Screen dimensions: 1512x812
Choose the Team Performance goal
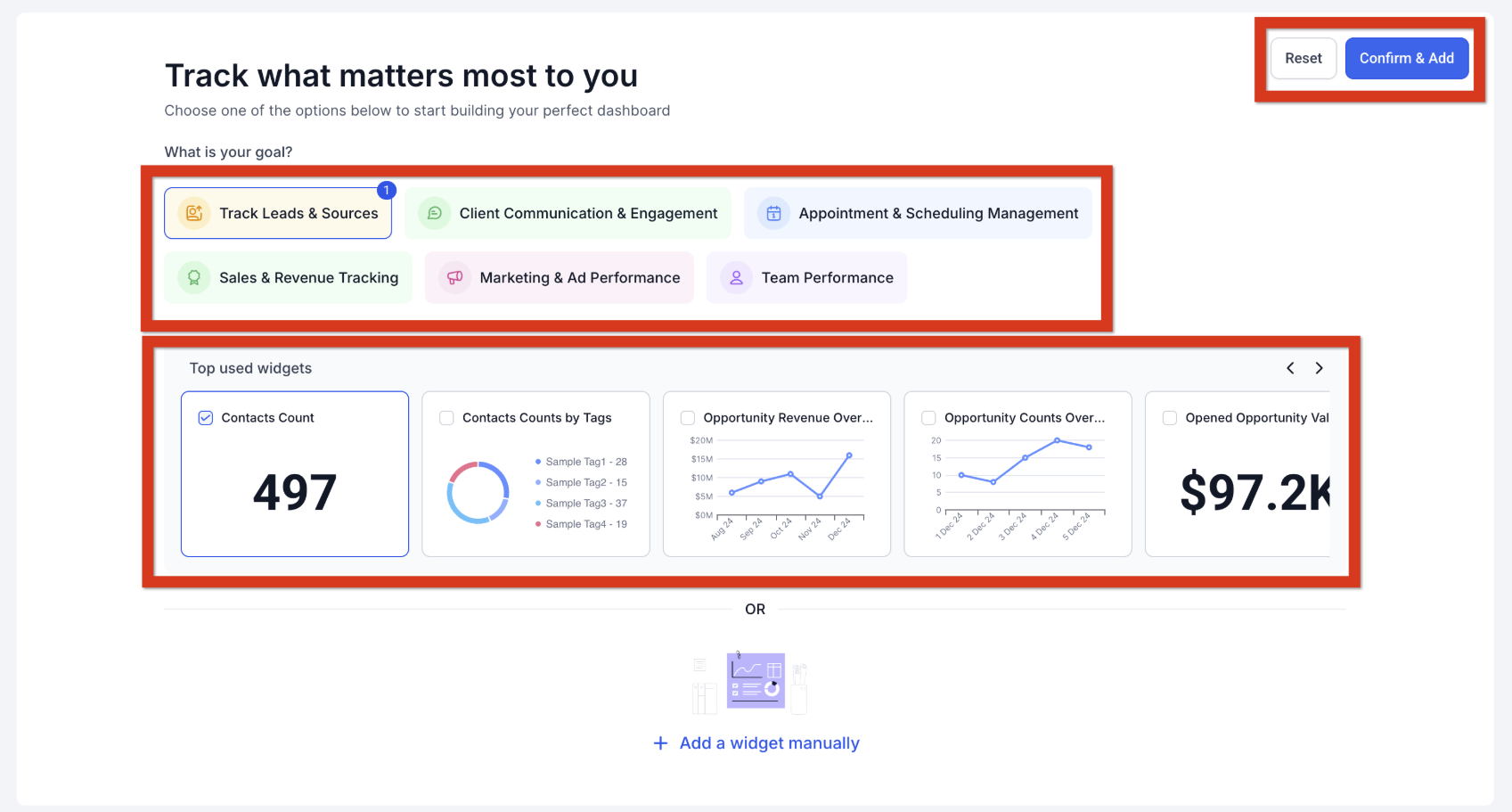point(807,278)
